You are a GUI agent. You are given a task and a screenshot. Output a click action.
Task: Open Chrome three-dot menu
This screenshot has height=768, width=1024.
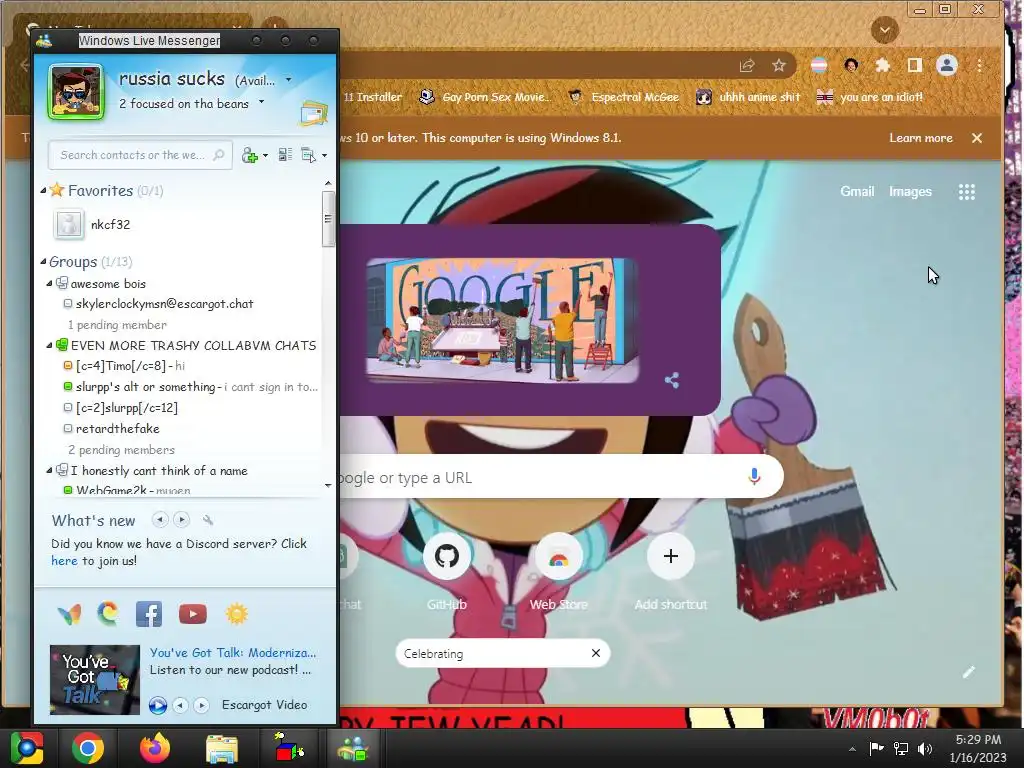pyautogui.click(x=980, y=65)
